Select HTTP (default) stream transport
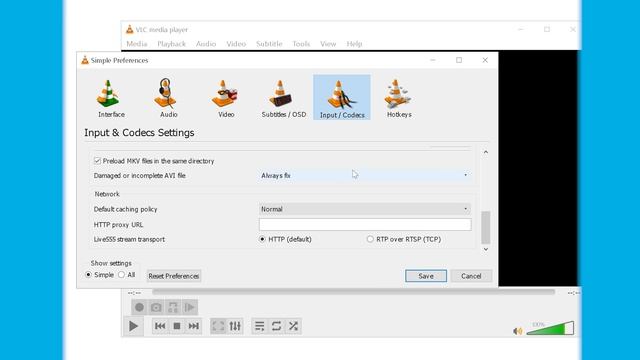 [262, 239]
